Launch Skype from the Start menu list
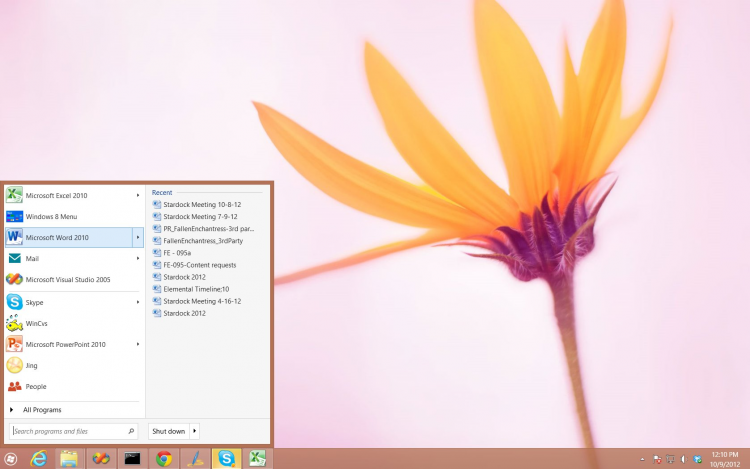The image size is (750, 469). (x=35, y=302)
